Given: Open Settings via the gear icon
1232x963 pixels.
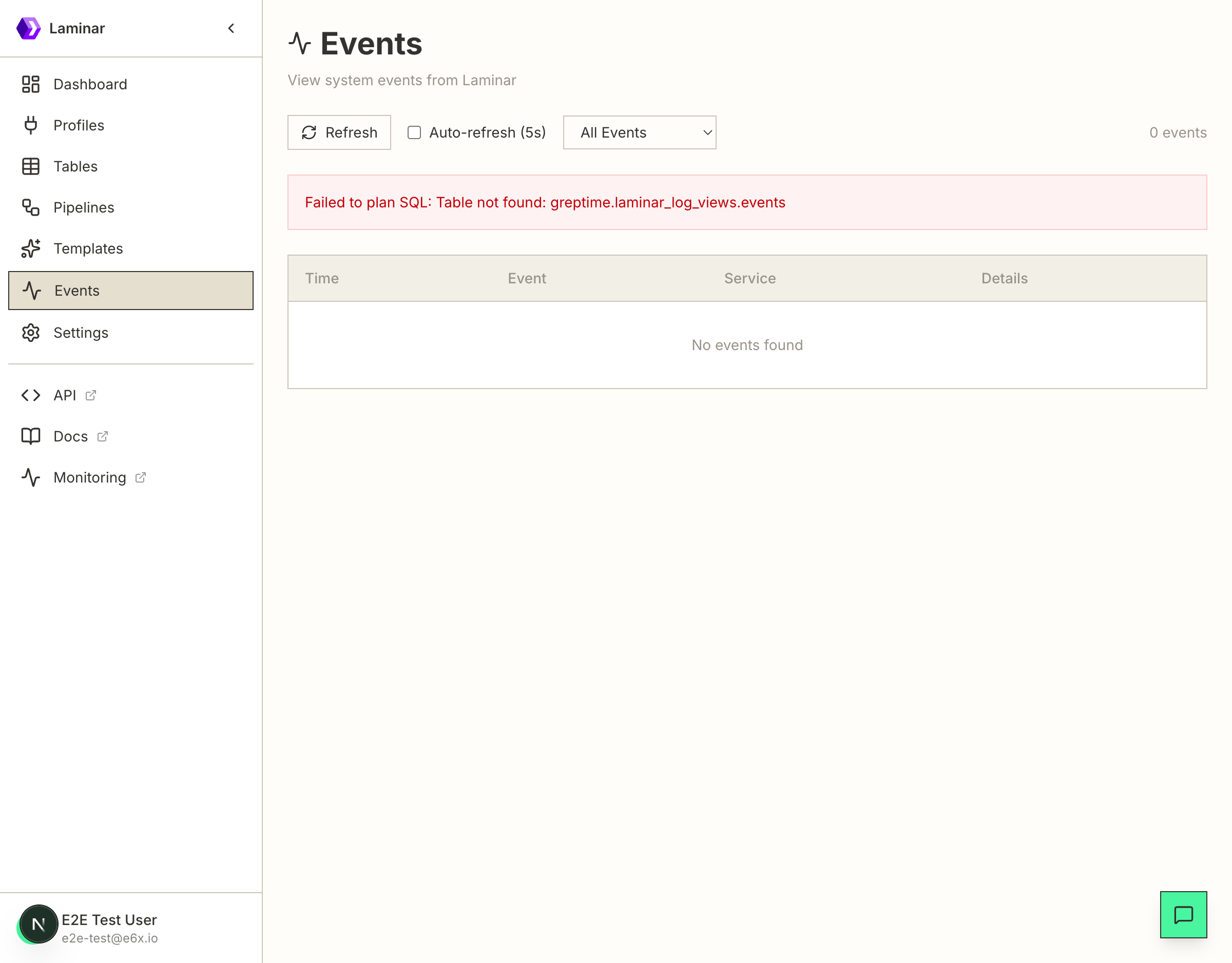Looking at the screenshot, I should [30, 332].
